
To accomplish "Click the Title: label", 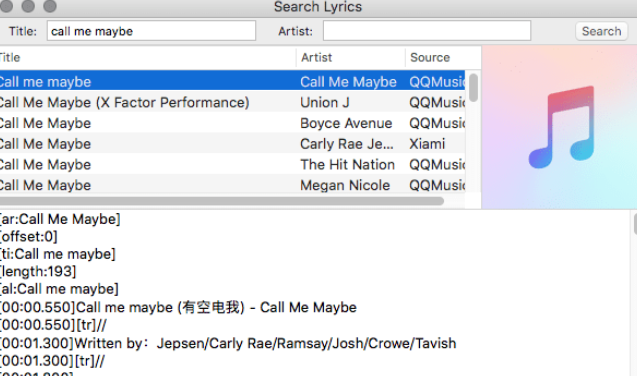I will tap(23, 31).
